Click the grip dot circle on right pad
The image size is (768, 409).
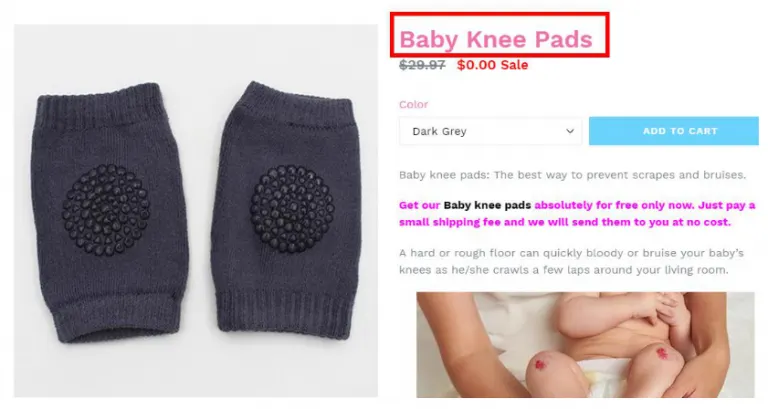point(292,208)
